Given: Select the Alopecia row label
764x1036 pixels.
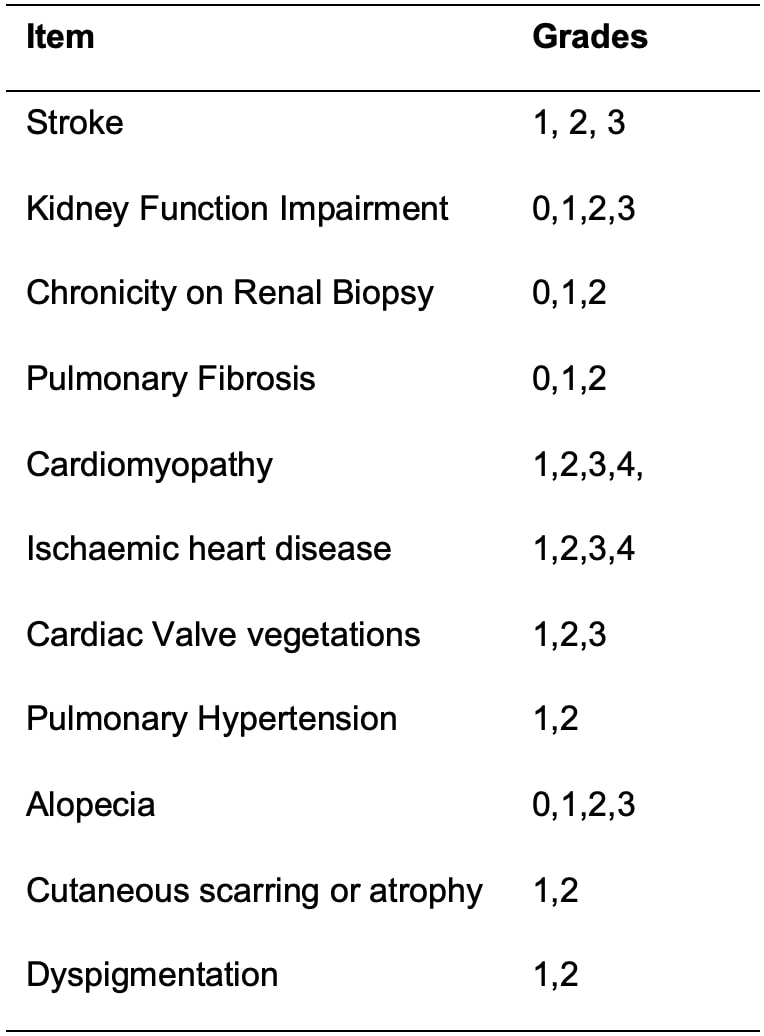Looking at the screenshot, I should click(x=90, y=805).
